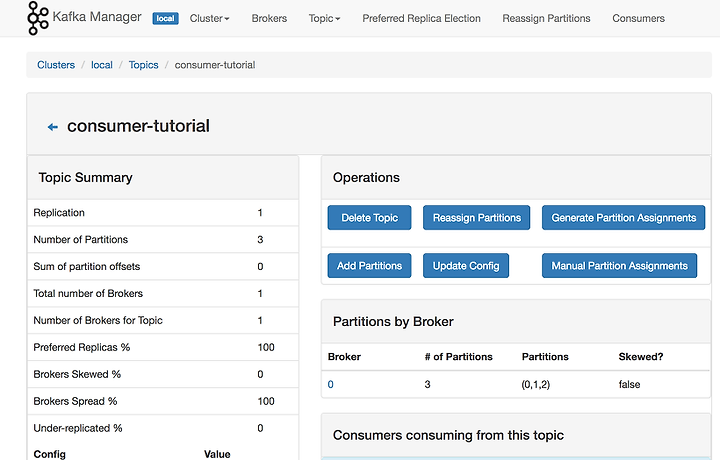Click the Brokers Spread value 100
This screenshot has height=460, width=720.
pyautogui.click(x=266, y=401)
